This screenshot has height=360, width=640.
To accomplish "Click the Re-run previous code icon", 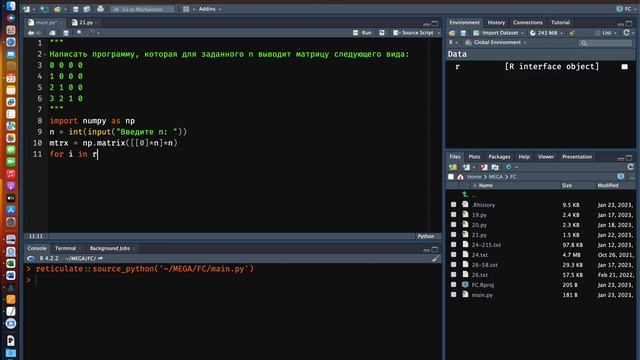I will pos(382,33).
